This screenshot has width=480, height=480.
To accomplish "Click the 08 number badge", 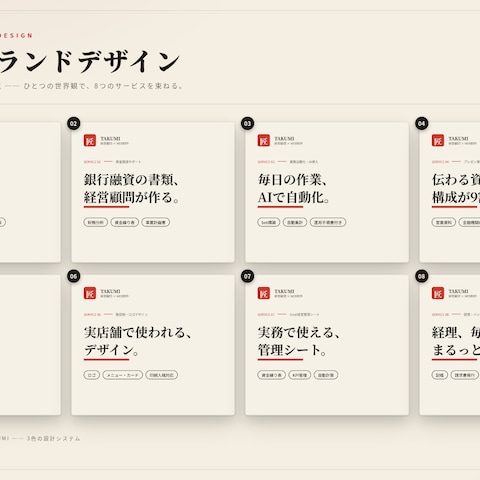I will 422,276.
